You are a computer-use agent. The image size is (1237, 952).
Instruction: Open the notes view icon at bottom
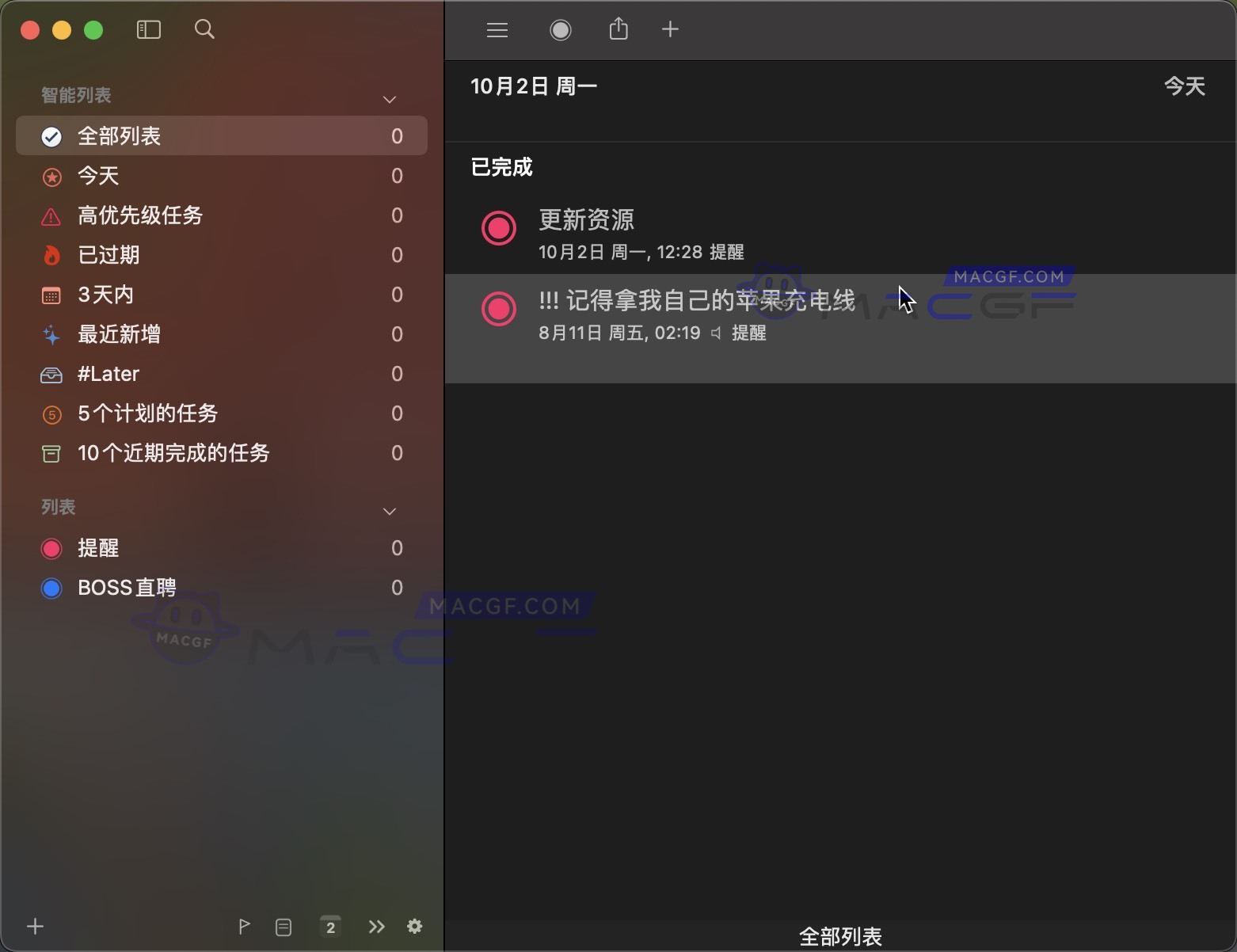tap(284, 927)
